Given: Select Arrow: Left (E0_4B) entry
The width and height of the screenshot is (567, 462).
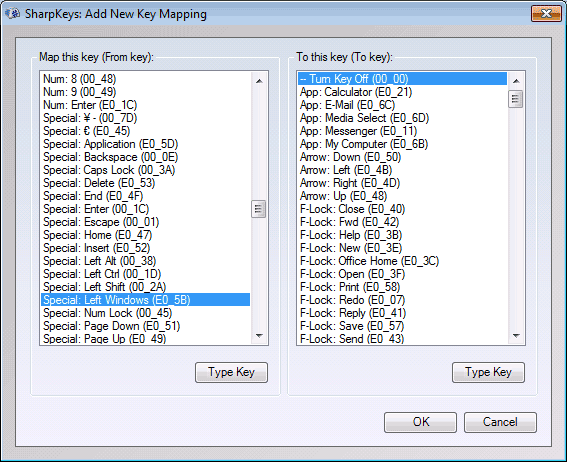Looking at the screenshot, I should pos(402,170).
